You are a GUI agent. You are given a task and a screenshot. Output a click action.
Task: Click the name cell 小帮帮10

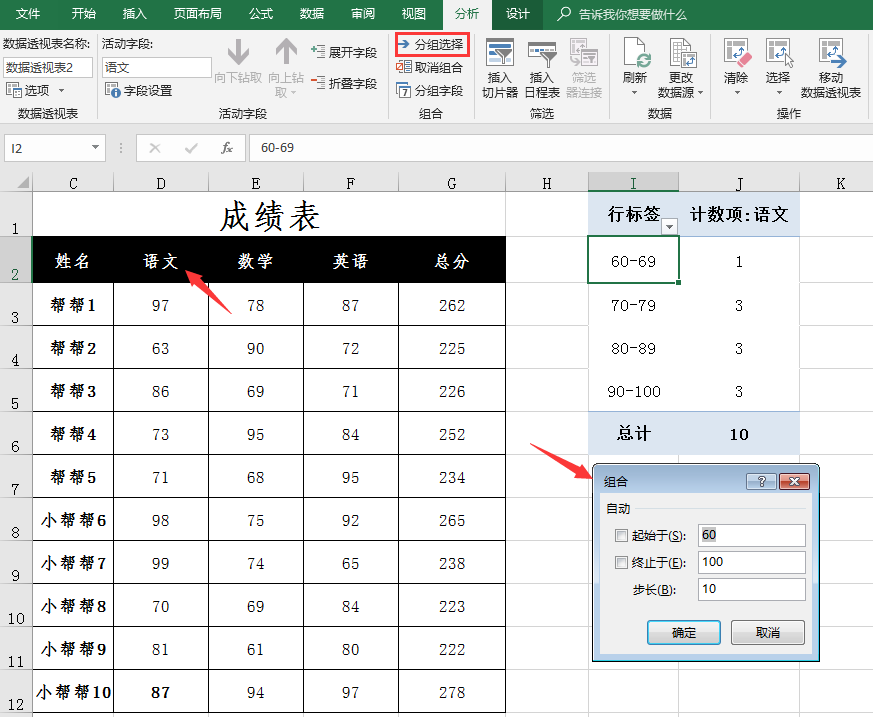(x=73, y=691)
